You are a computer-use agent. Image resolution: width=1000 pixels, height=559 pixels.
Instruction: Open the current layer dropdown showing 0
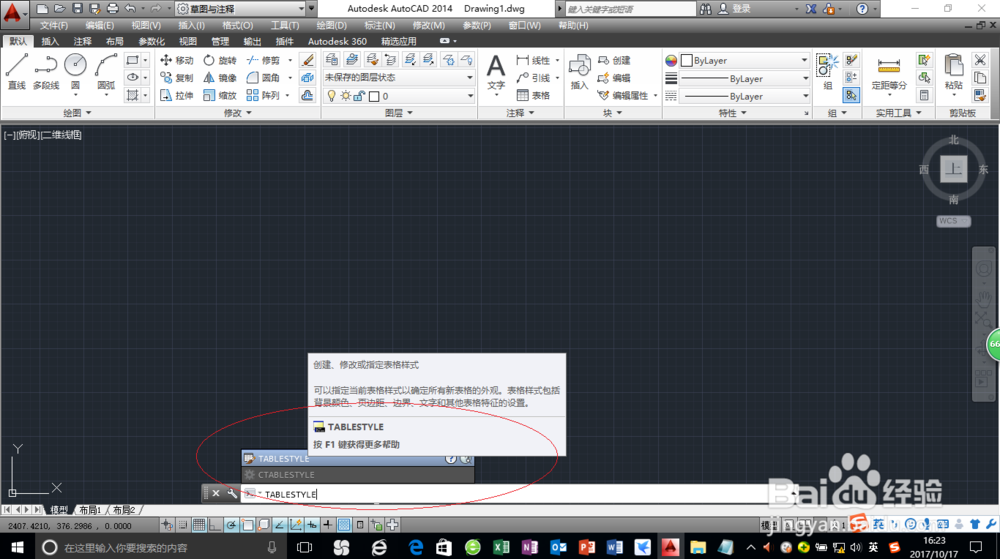[x=399, y=96]
